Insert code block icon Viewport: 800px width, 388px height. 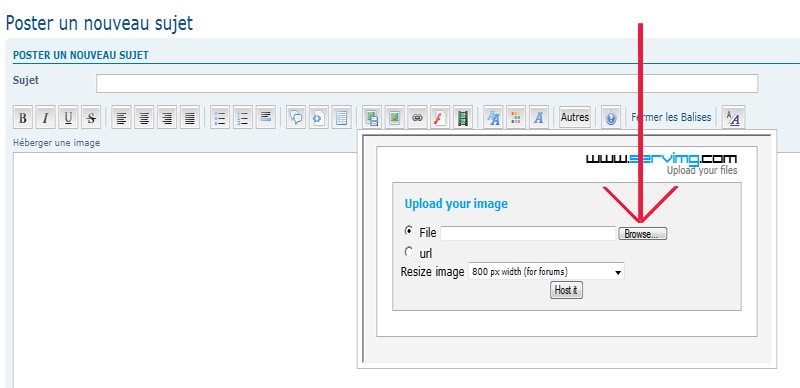319,118
